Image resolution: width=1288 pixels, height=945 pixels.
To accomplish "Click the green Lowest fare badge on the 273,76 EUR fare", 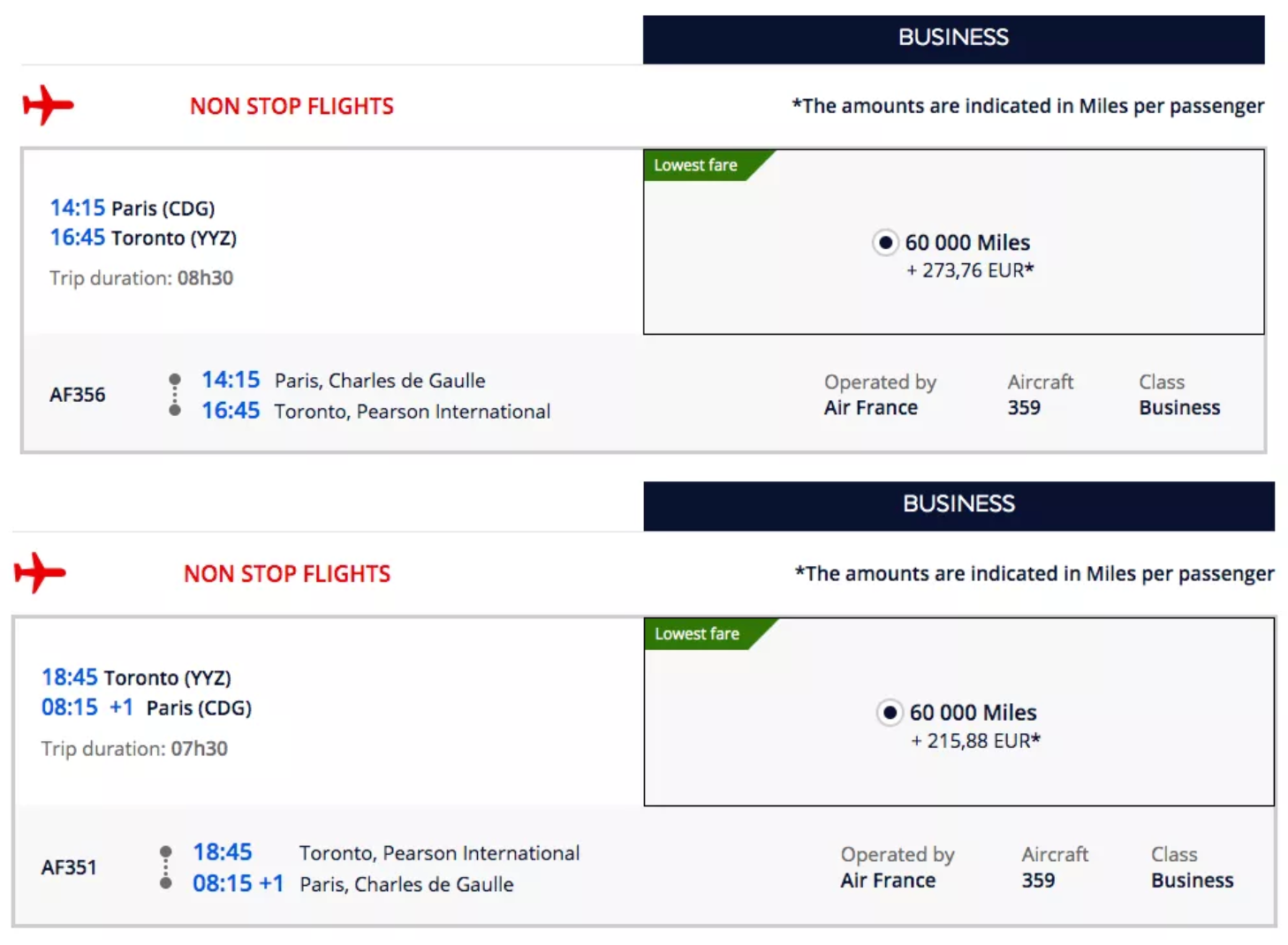I will (697, 165).
